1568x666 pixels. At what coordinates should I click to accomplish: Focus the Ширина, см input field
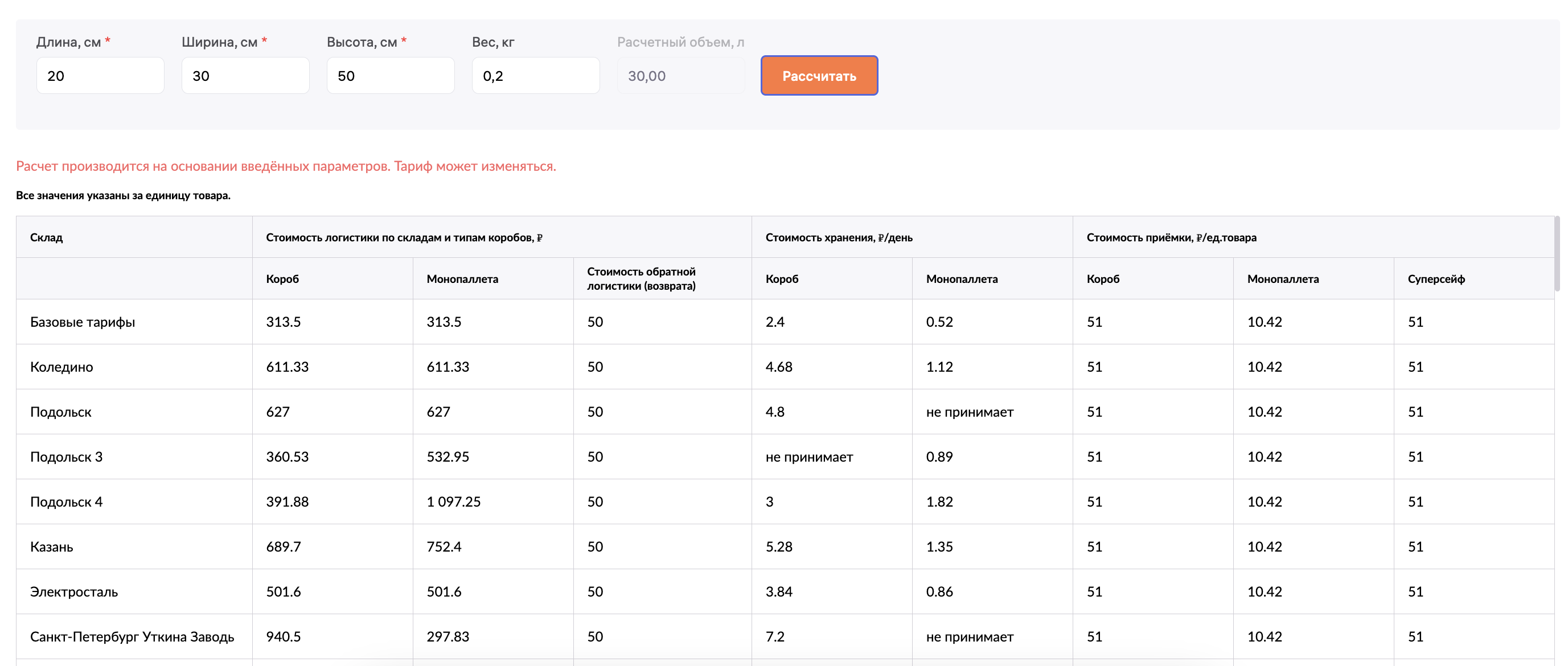tap(245, 76)
